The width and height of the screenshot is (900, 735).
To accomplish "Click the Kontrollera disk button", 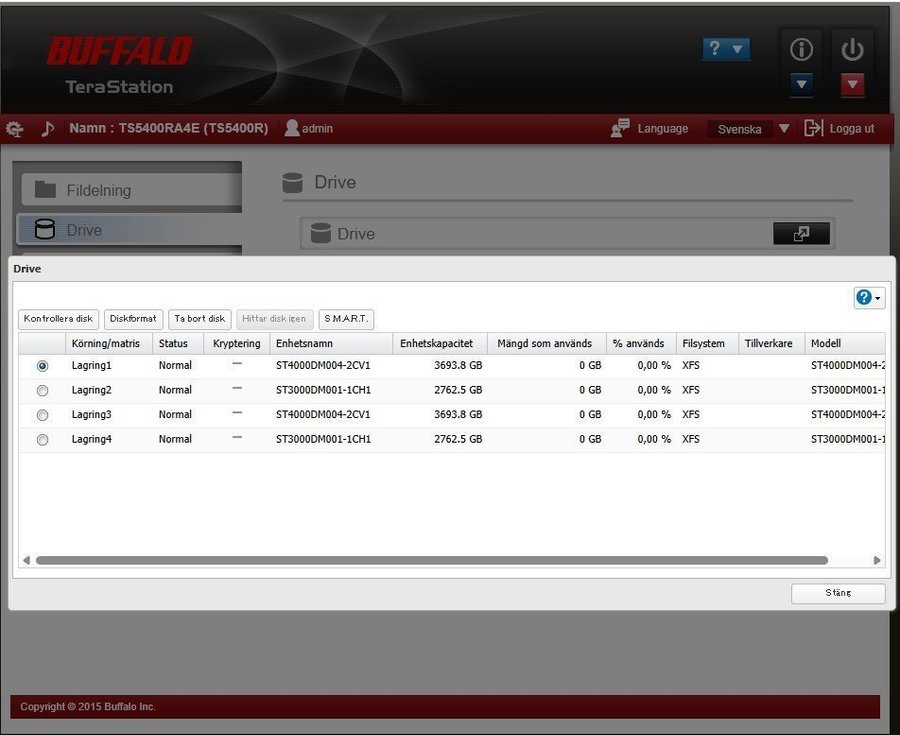I will (x=58, y=319).
